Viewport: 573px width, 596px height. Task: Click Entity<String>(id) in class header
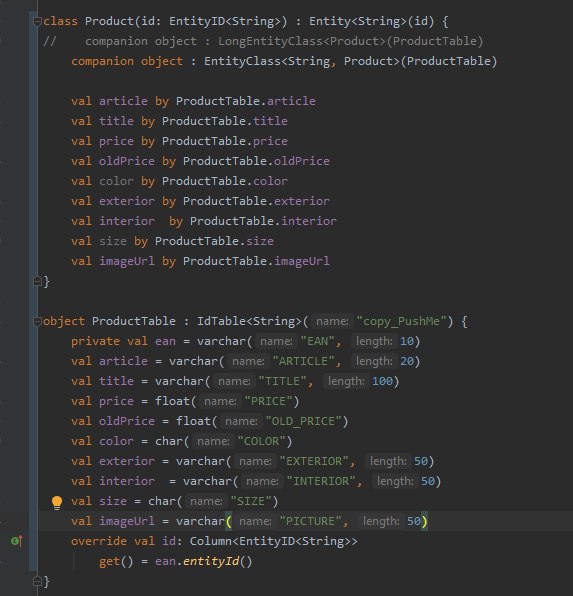[371, 21]
